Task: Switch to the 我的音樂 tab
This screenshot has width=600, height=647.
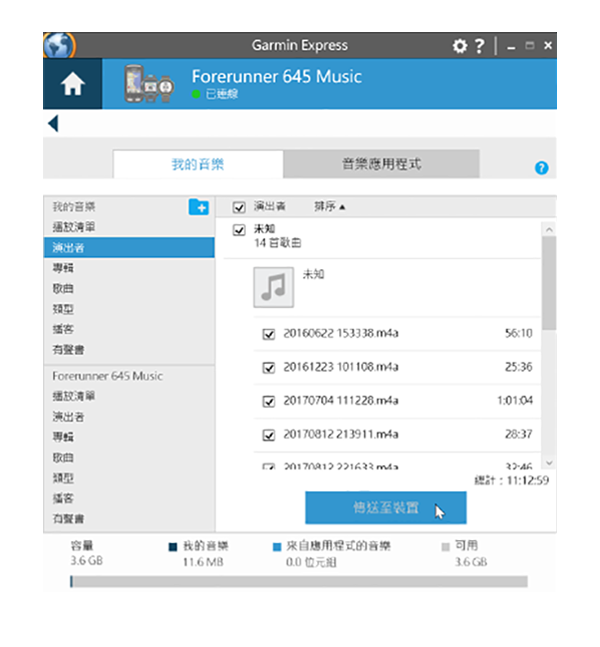Action: point(198,164)
